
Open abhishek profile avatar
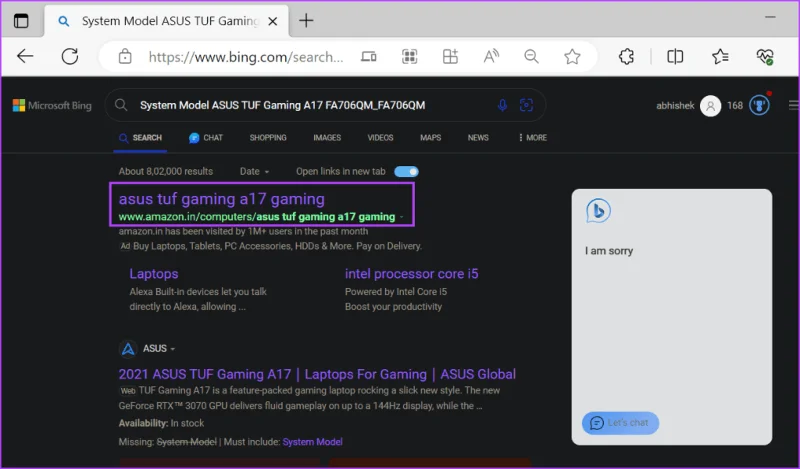point(710,106)
